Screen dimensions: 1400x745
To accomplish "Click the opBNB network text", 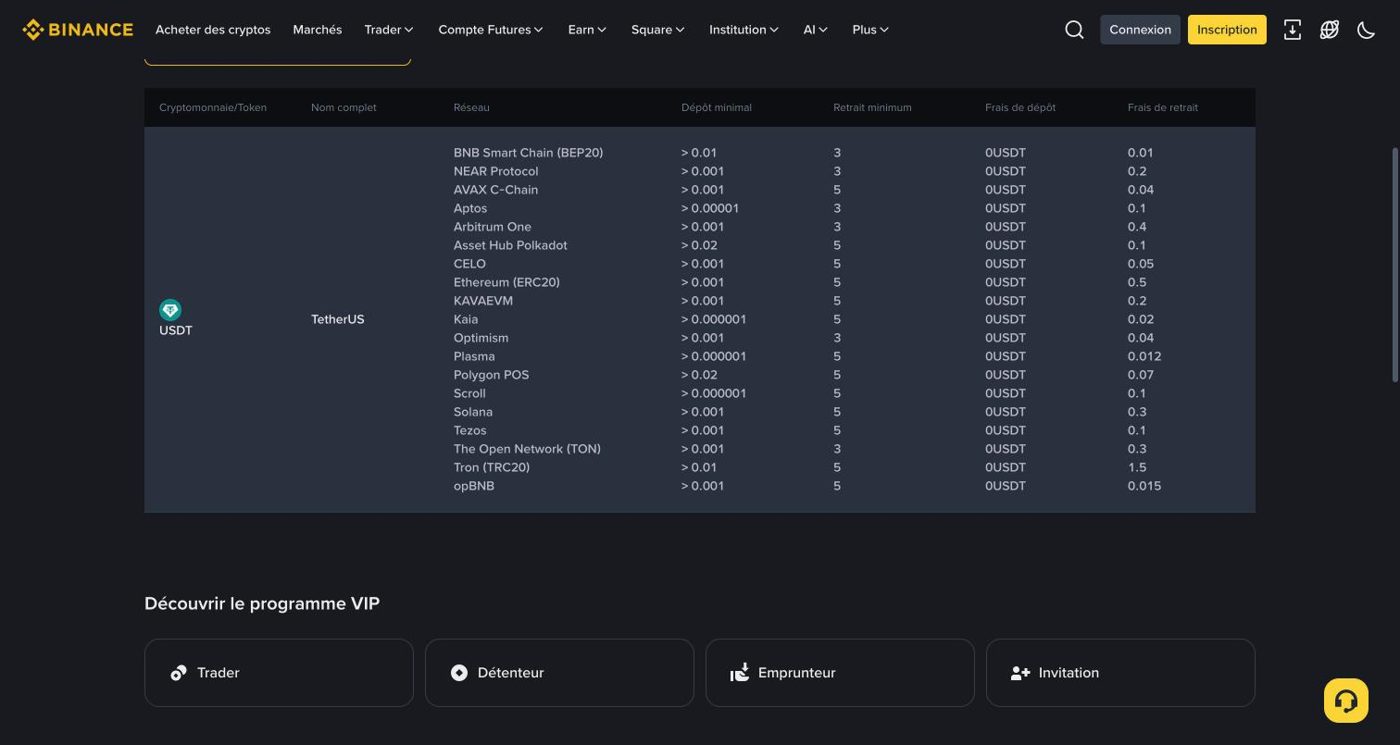I will click(x=474, y=486).
